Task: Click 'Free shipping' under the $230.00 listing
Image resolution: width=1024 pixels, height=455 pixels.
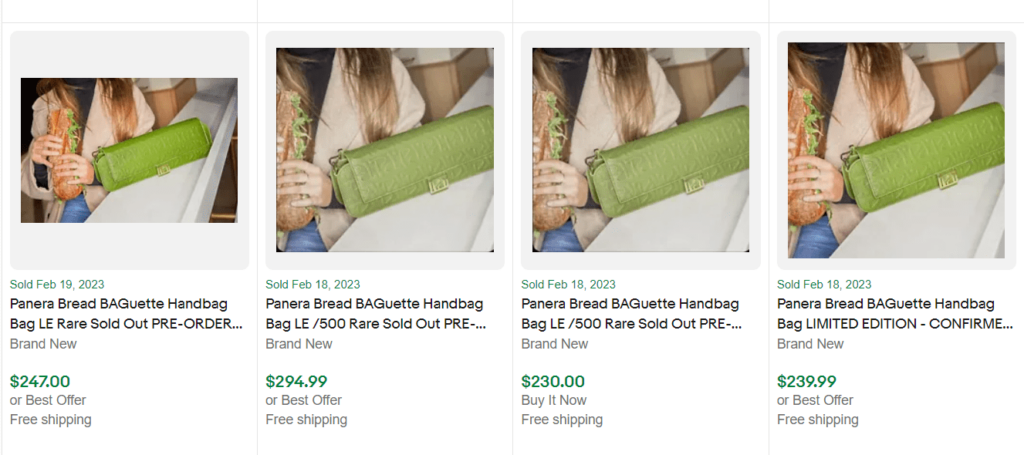Action: [x=562, y=419]
